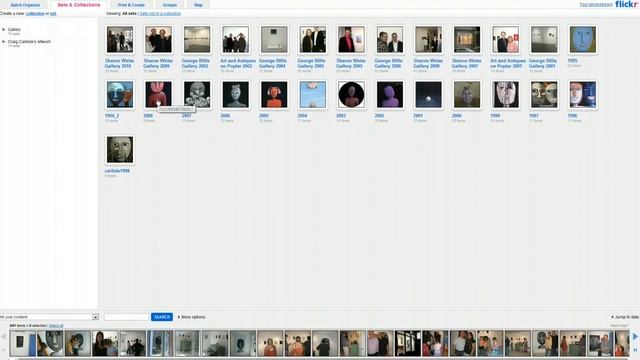Open the 2003 round figure set thumbnail

[x=351, y=95]
